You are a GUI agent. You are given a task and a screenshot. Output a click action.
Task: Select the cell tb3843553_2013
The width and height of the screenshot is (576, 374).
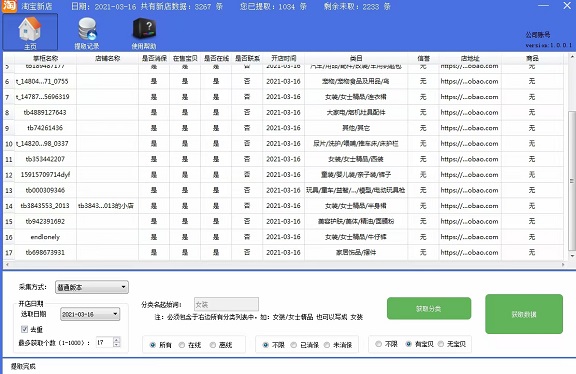click(x=45, y=206)
